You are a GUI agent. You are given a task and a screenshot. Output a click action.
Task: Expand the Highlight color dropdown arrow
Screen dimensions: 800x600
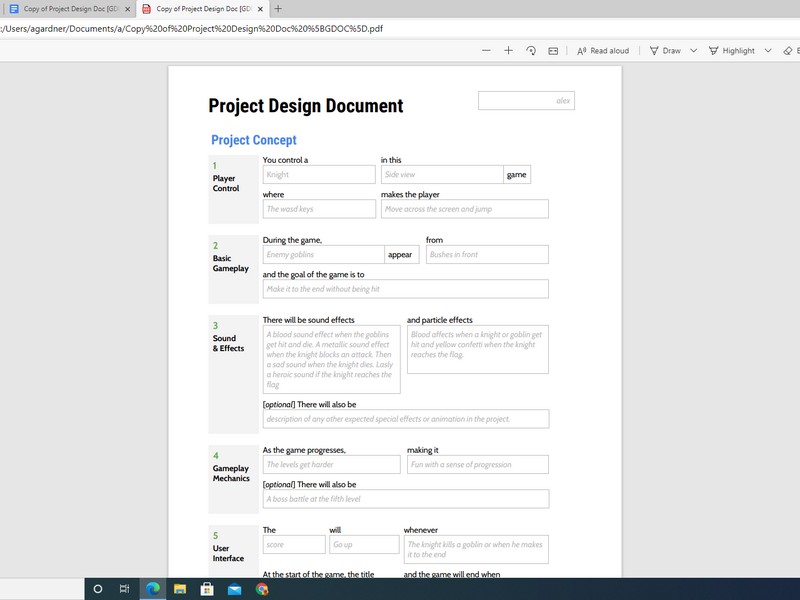(x=768, y=50)
